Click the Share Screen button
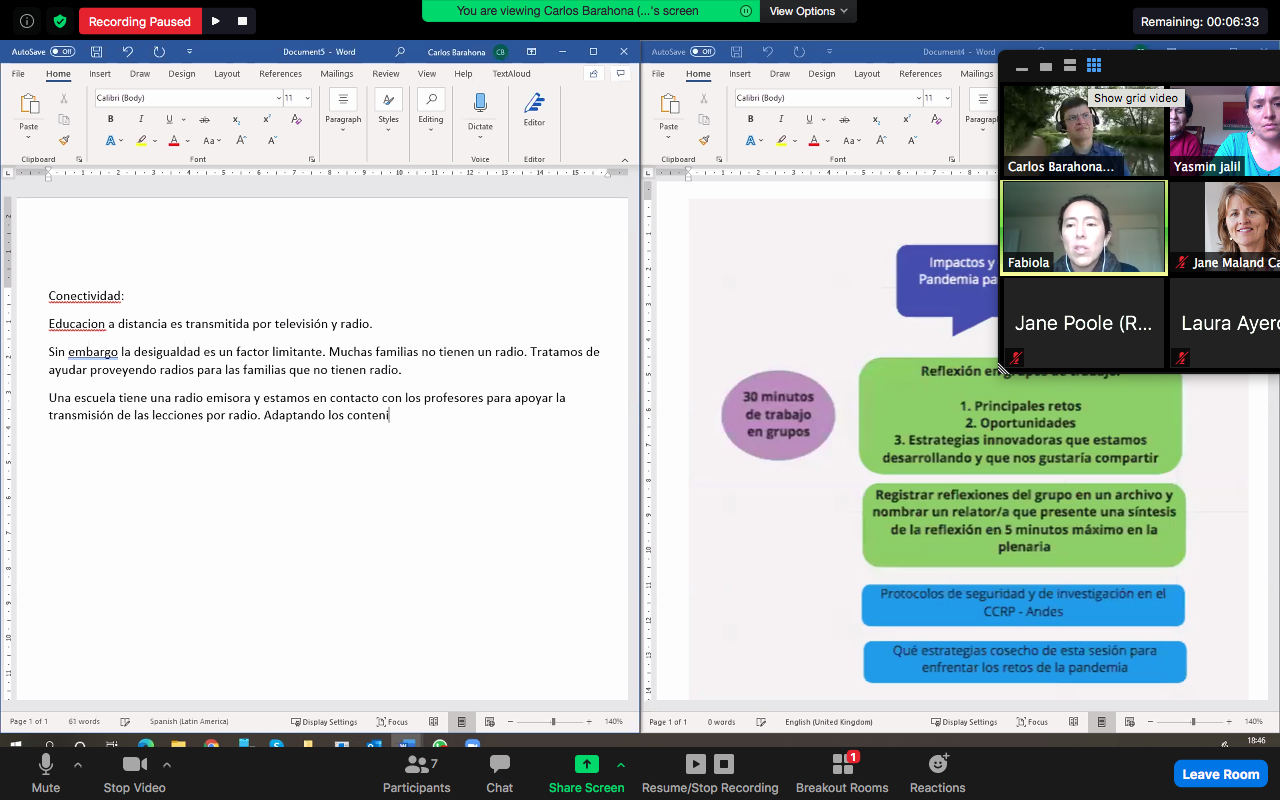The height and width of the screenshot is (800, 1280). [x=586, y=773]
